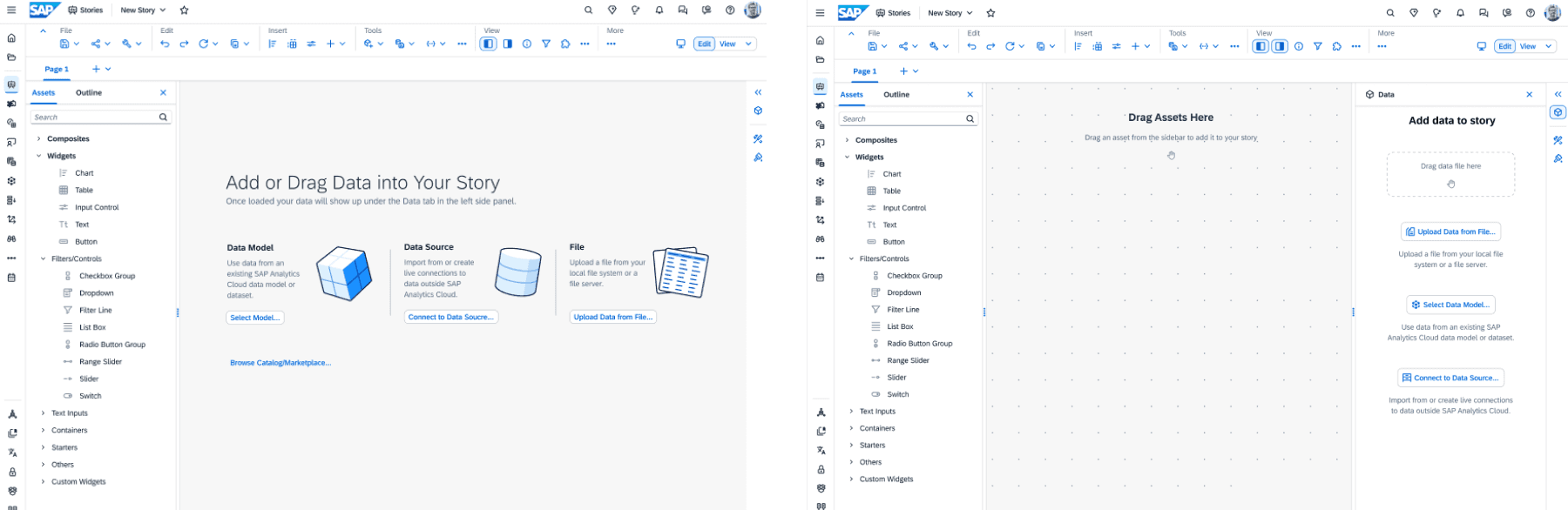This screenshot has width=1568, height=510.
Task: Select the Range Slider widget in left window
Action: pos(100,362)
